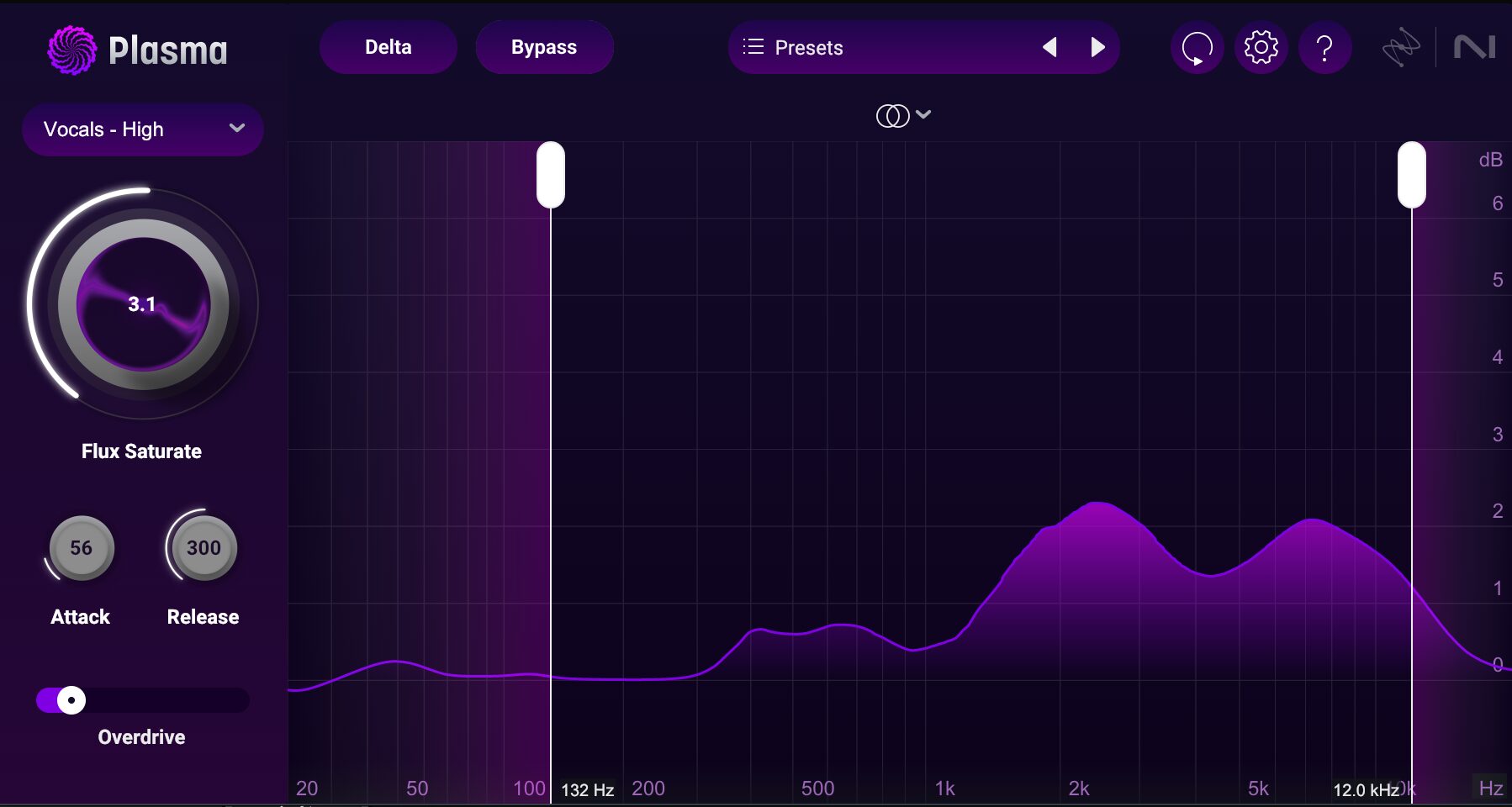Open the stereo channel mode dropdown
1512x807 pixels.
point(903,115)
